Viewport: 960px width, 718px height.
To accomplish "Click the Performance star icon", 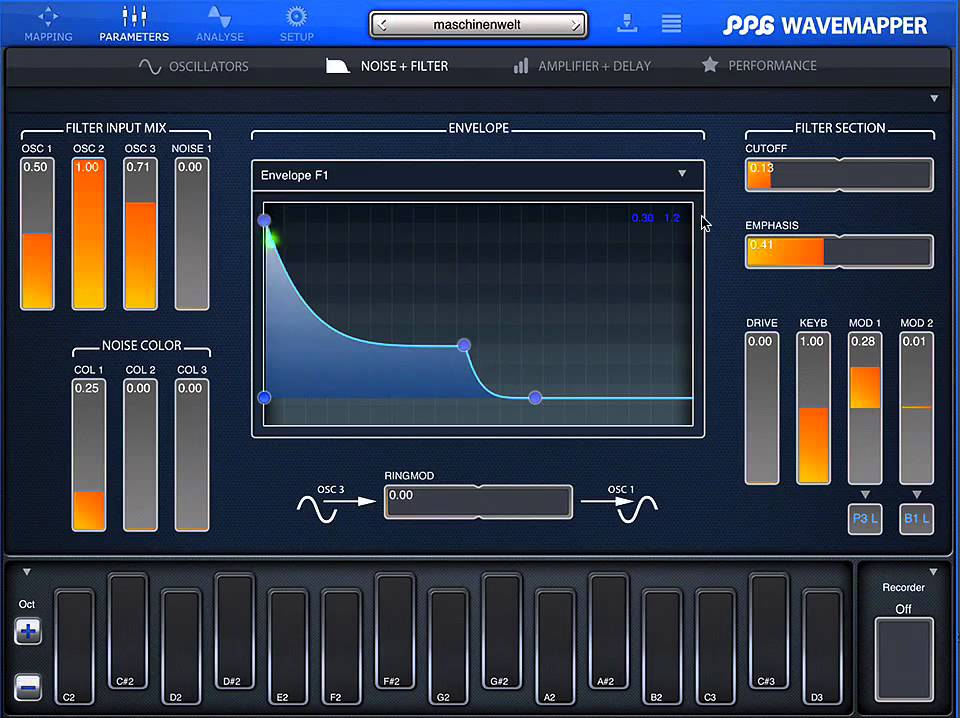I will (x=710, y=65).
